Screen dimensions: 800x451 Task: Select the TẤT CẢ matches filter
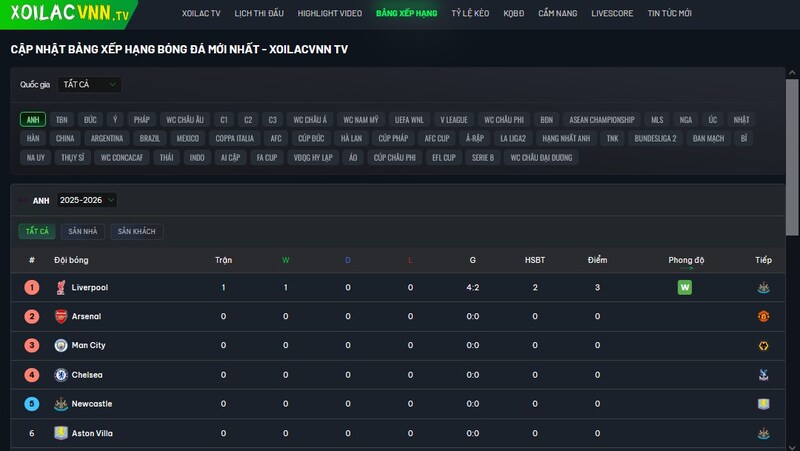37,231
